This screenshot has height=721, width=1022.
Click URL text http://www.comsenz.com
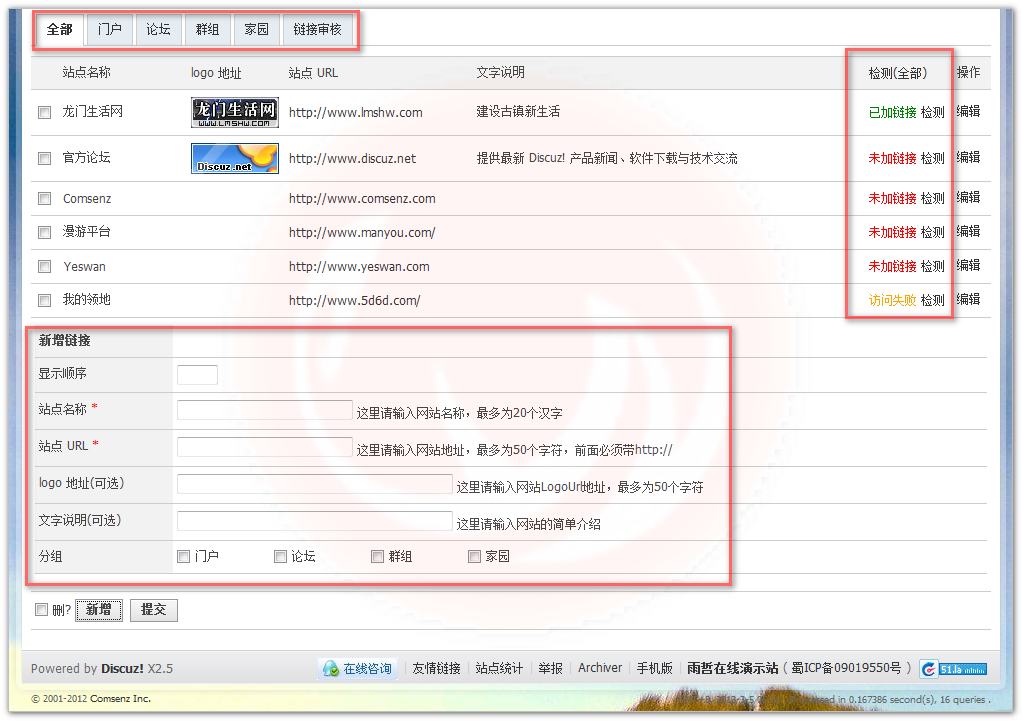click(x=362, y=198)
